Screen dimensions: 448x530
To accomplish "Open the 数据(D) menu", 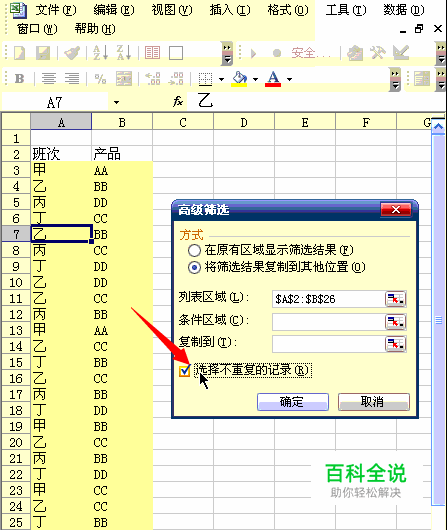I will click(x=403, y=10).
